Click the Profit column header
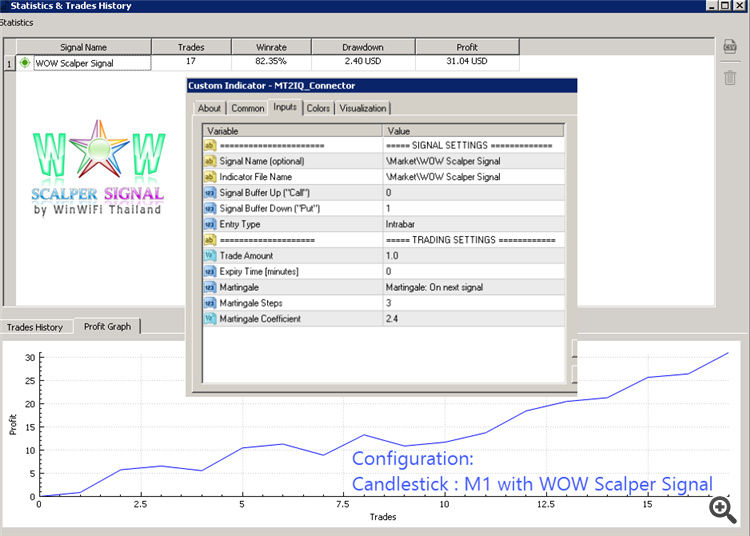This screenshot has height=536, width=750. click(467, 47)
